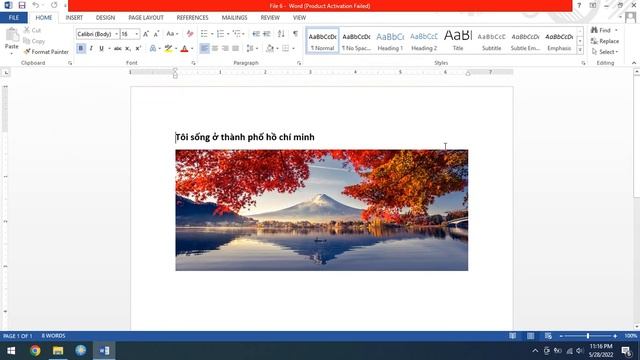This screenshot has height=360, width=640.
Task: Switch to the PAGE LAYOUT tab
Action: coord(146,18)
